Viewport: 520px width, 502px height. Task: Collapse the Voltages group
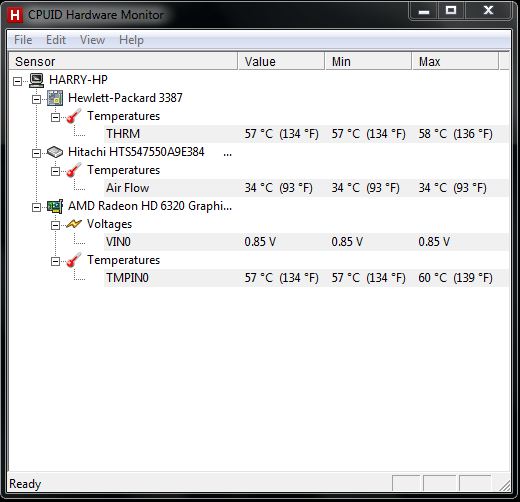(55, 225)
